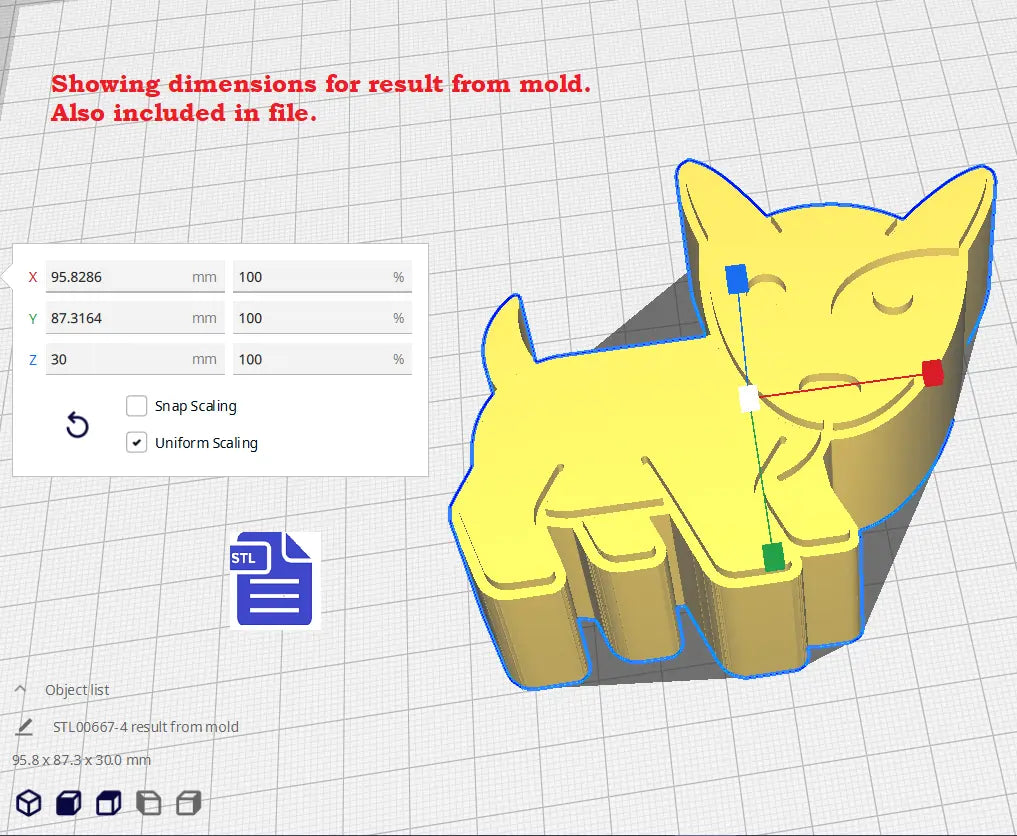
Task: Click the pencil edit icon beside STL00667-4
Action: click(x=24, y=727)
